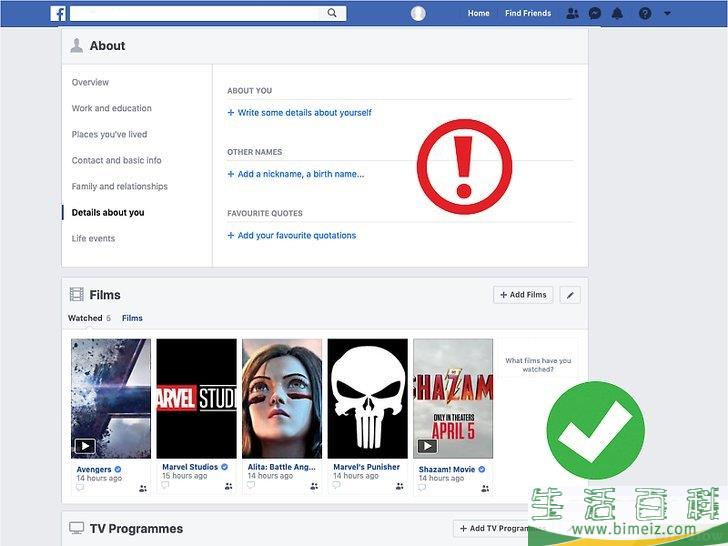The height and width of the screenshot is (546, 728).
Task: Click Marvel Studios verified badge
Action: tap(225, 467)
